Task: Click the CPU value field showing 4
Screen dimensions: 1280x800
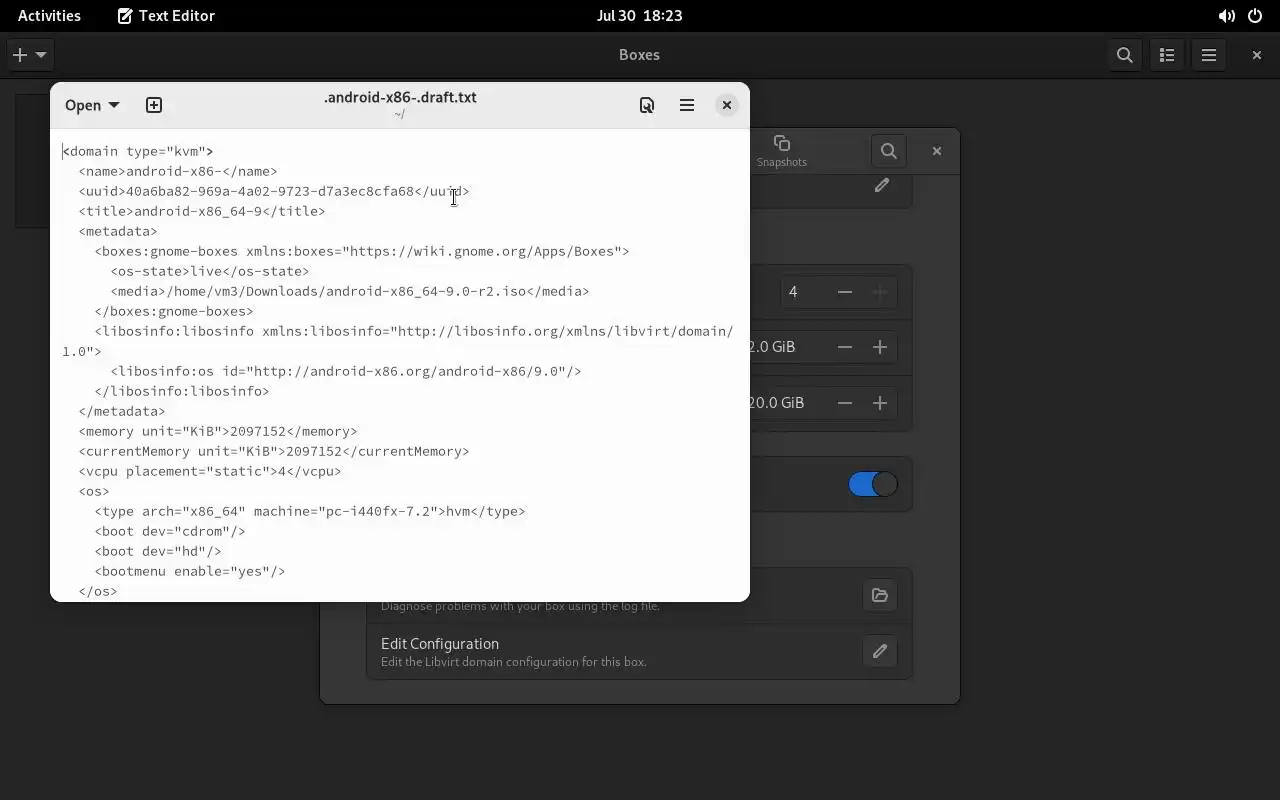Action: [x=804, y=292]
